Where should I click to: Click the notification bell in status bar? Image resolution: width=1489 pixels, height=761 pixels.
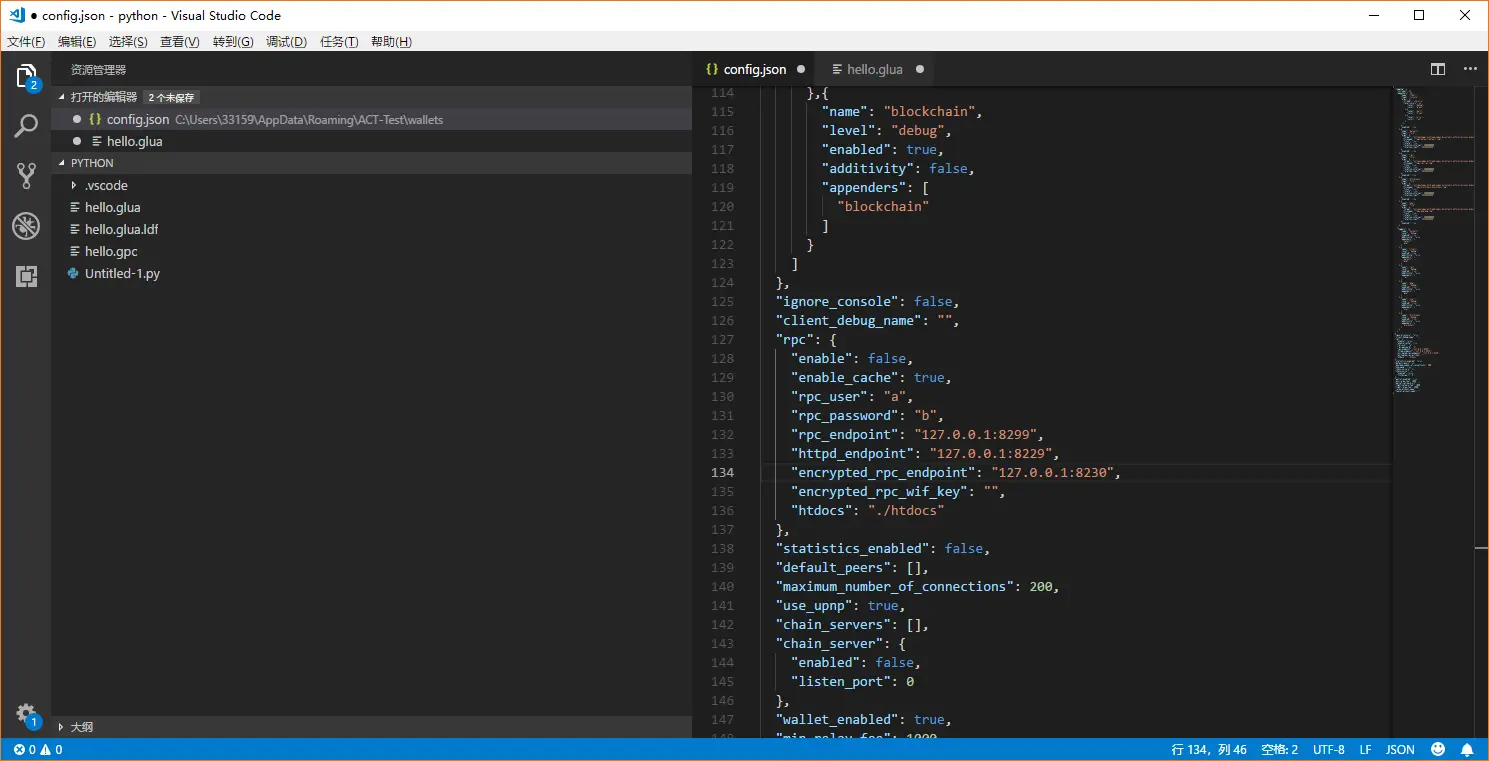[1467, 749]
